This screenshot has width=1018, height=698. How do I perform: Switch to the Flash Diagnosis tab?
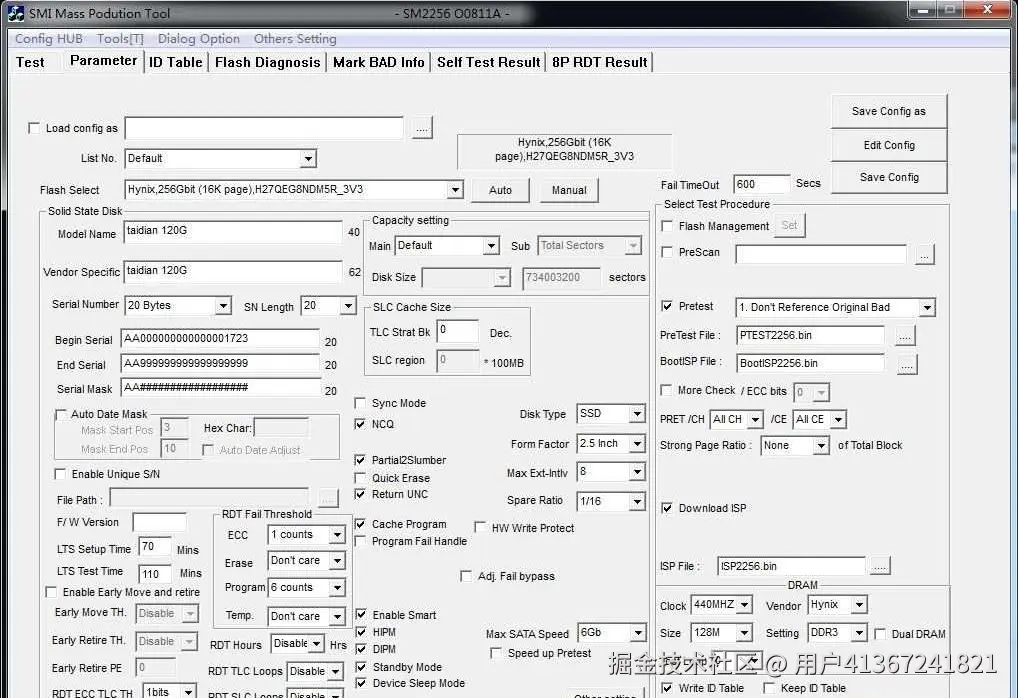click(267, 62)
